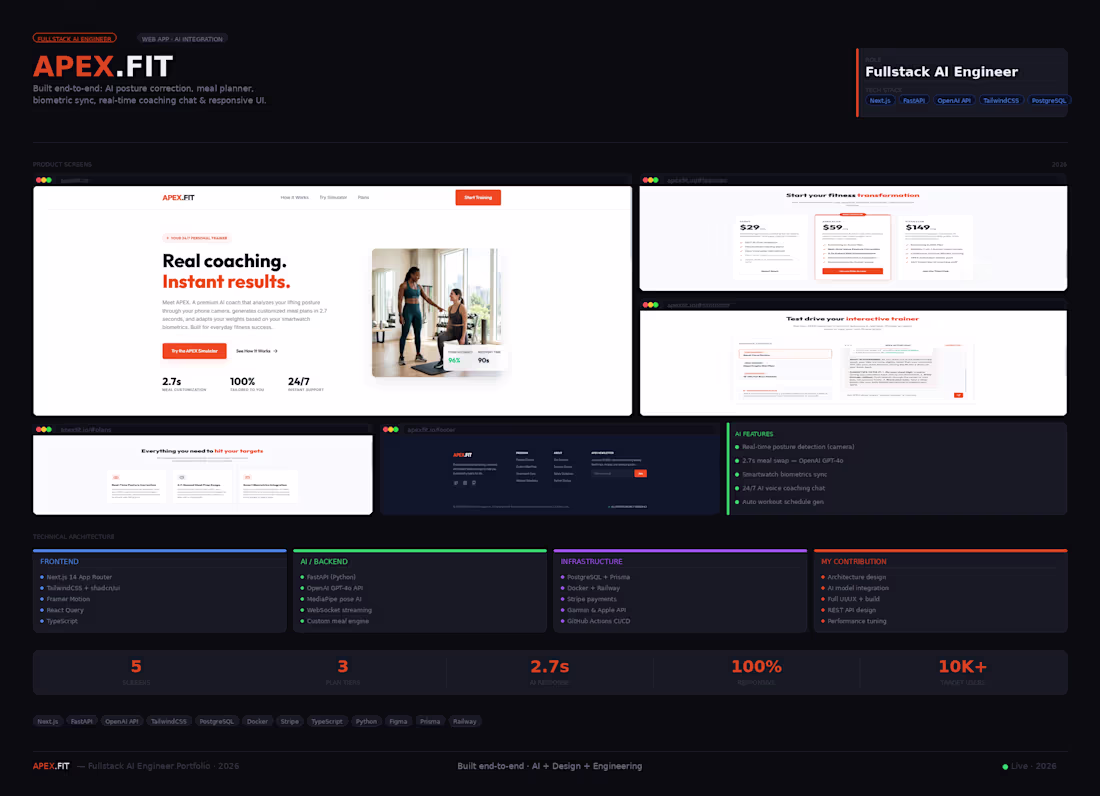Viewport: 1100px width, 796px height.
Task: Click the large APEX.FIT title logo
Action: coord(103,67)
